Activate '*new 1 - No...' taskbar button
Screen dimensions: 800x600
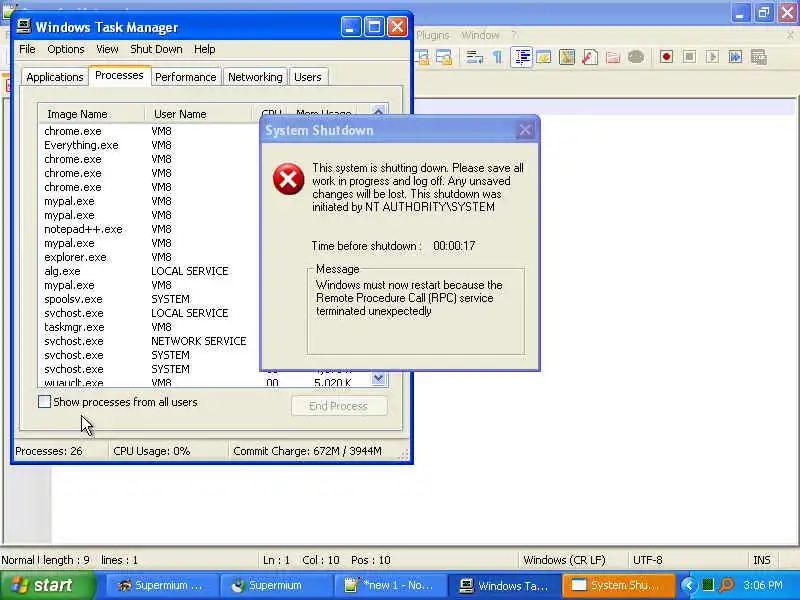[390, 585]
